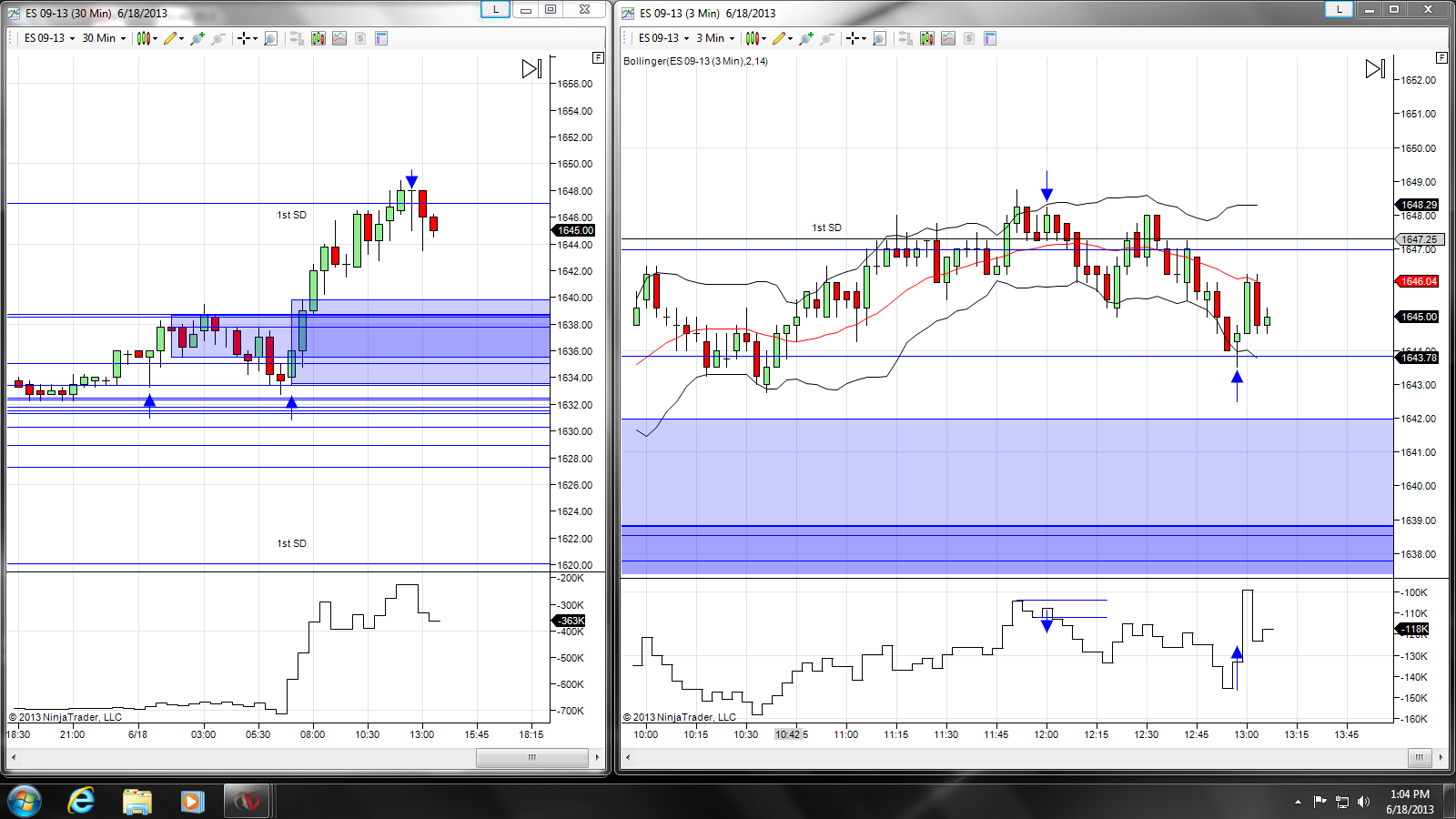
Task: Click the 30 Min window title bar chart icon
Action: 14,13
